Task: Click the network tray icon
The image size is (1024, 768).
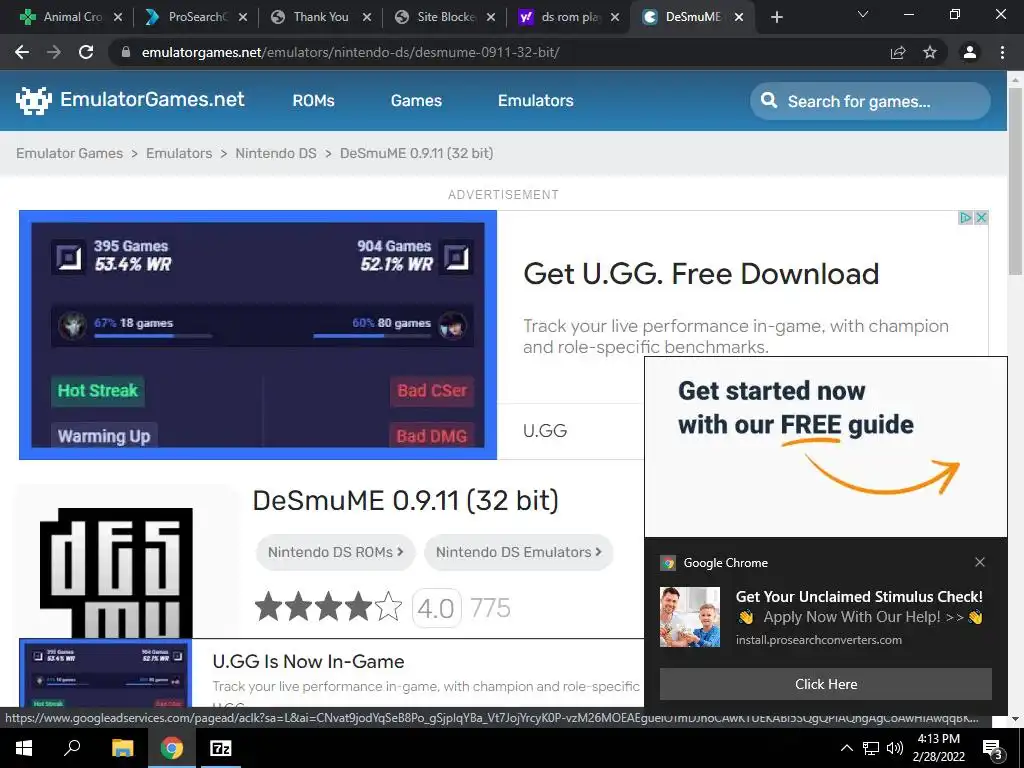Action: coord(871,748)
